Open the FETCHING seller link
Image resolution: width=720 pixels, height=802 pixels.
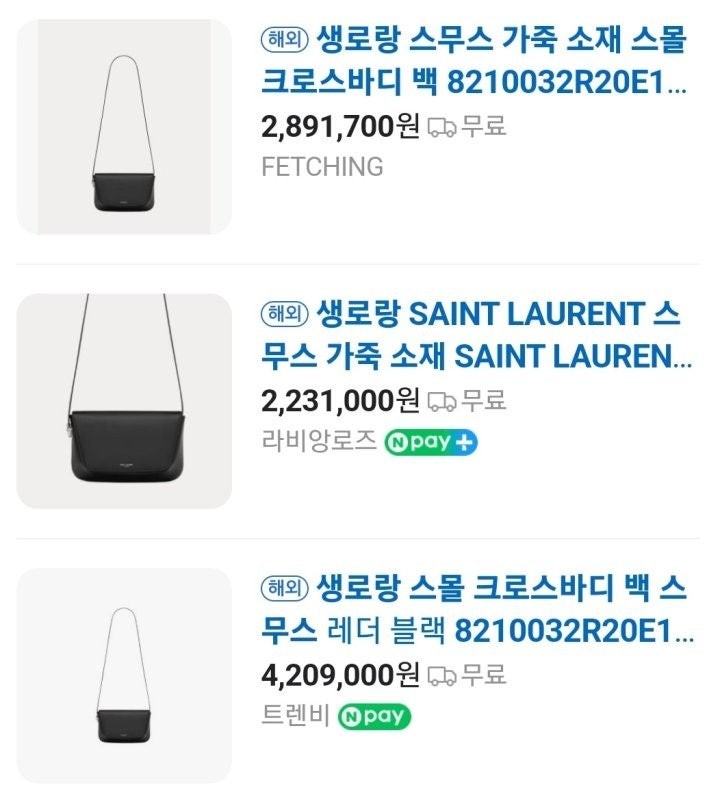(x=322, y=167)
